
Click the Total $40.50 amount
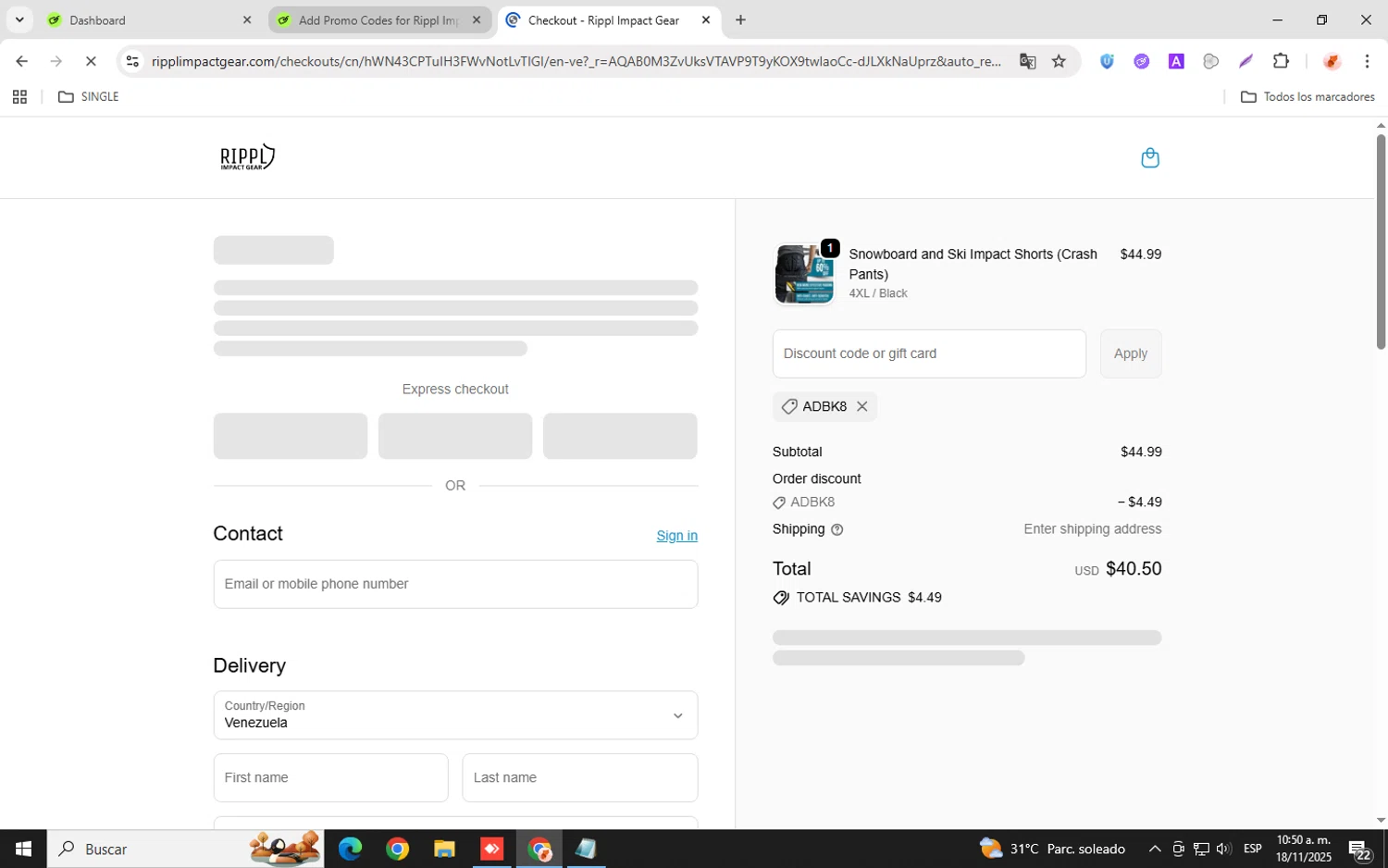point(1134,569)
